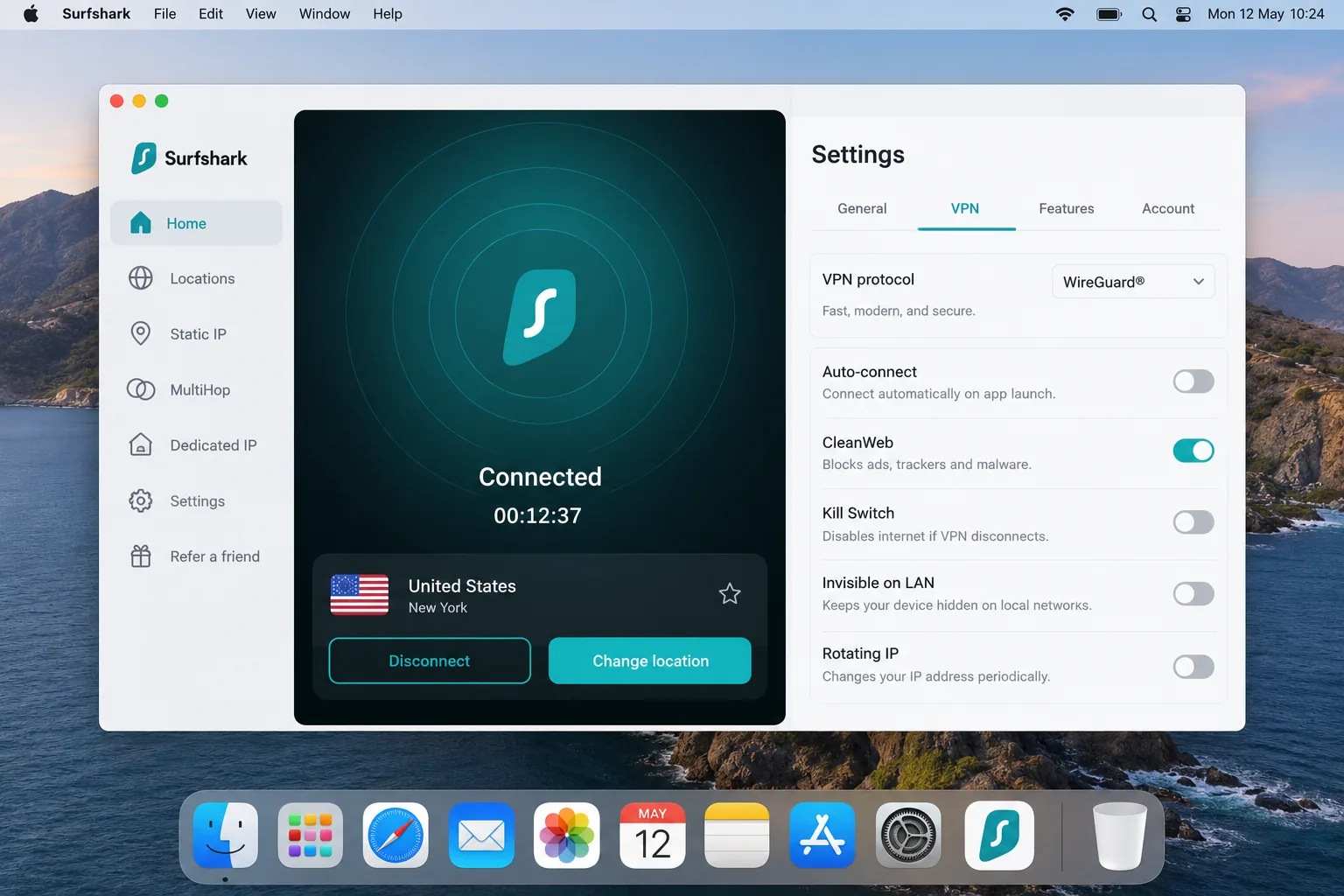Open the WireGuard VPN protocol dropdown

[1133, 282]
